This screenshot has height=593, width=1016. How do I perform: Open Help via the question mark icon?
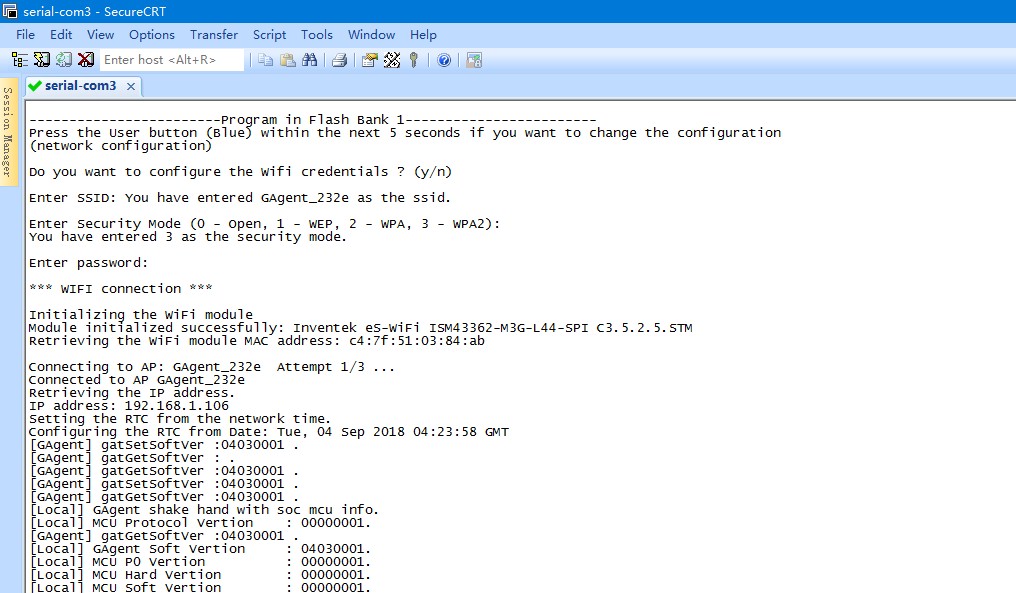pyautogui.click(x=444, y=60)
